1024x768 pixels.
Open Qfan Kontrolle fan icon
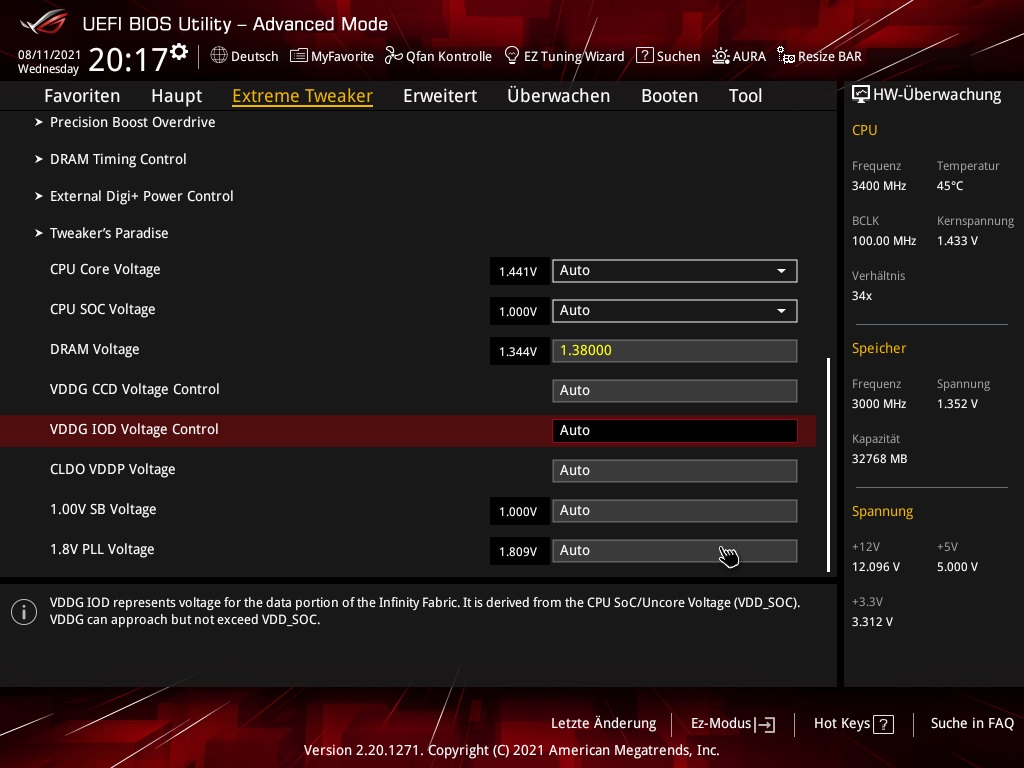(x=393, y=56)
